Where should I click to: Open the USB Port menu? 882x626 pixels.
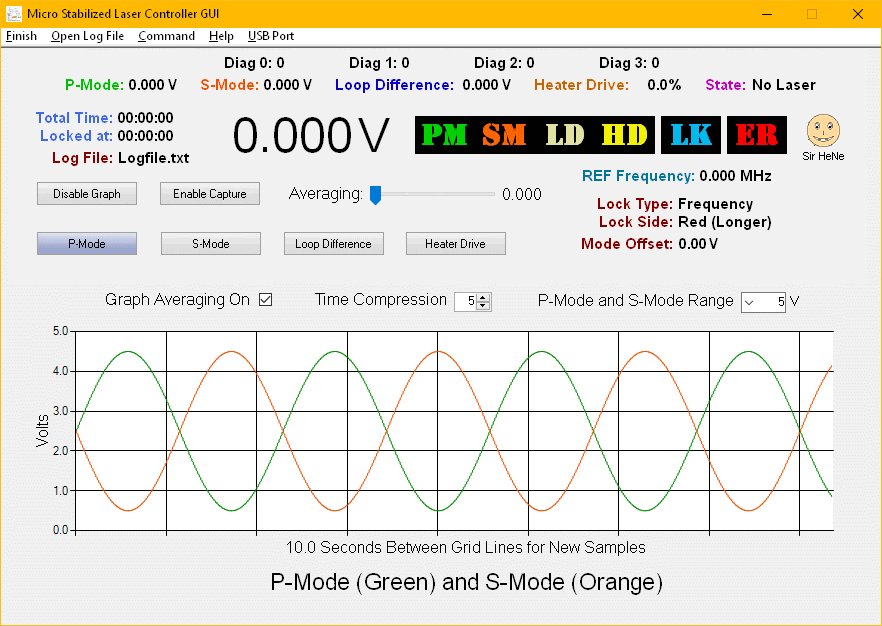[x=271, y=36]
